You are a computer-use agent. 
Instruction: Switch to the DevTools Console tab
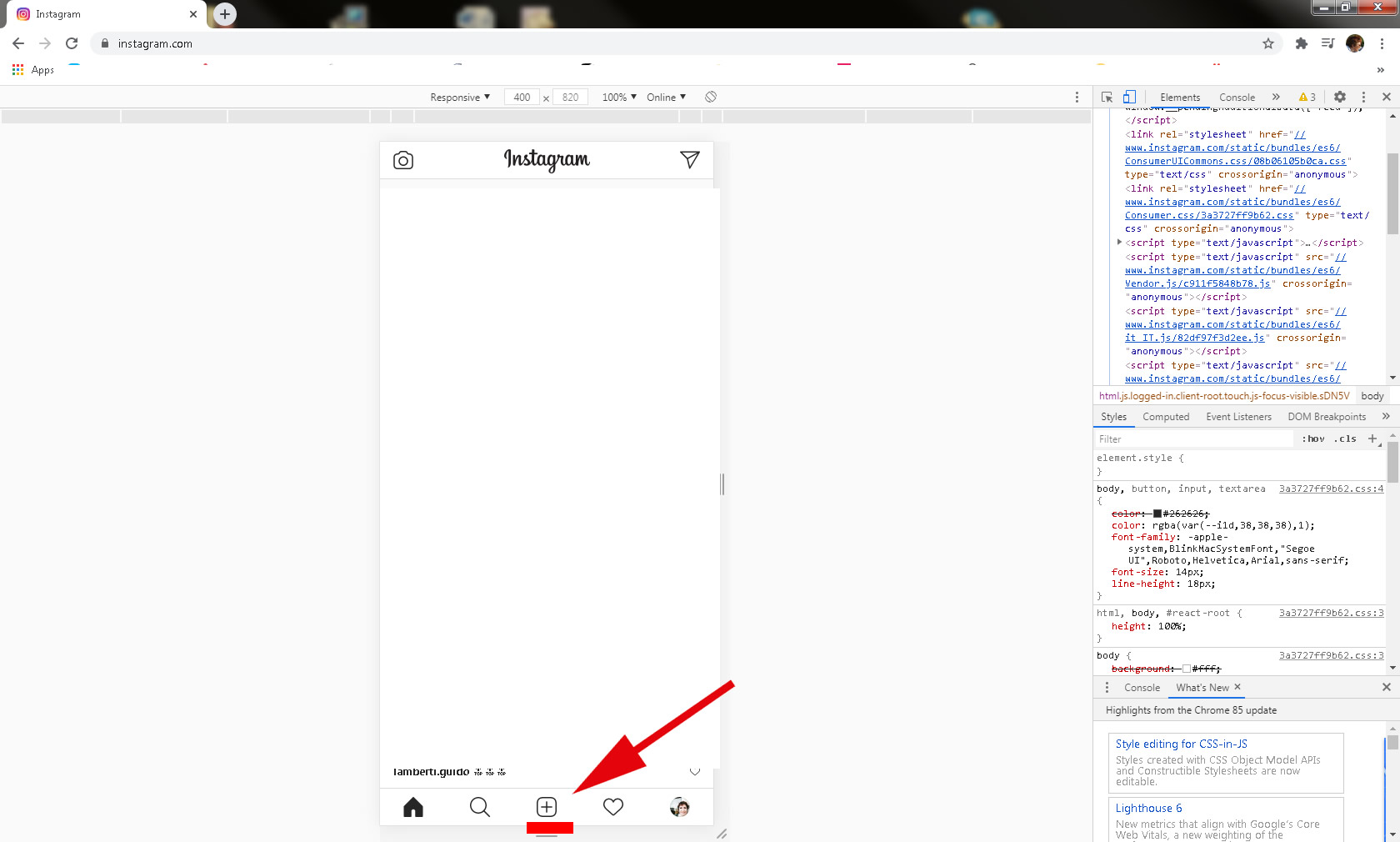click(1237, 97)
